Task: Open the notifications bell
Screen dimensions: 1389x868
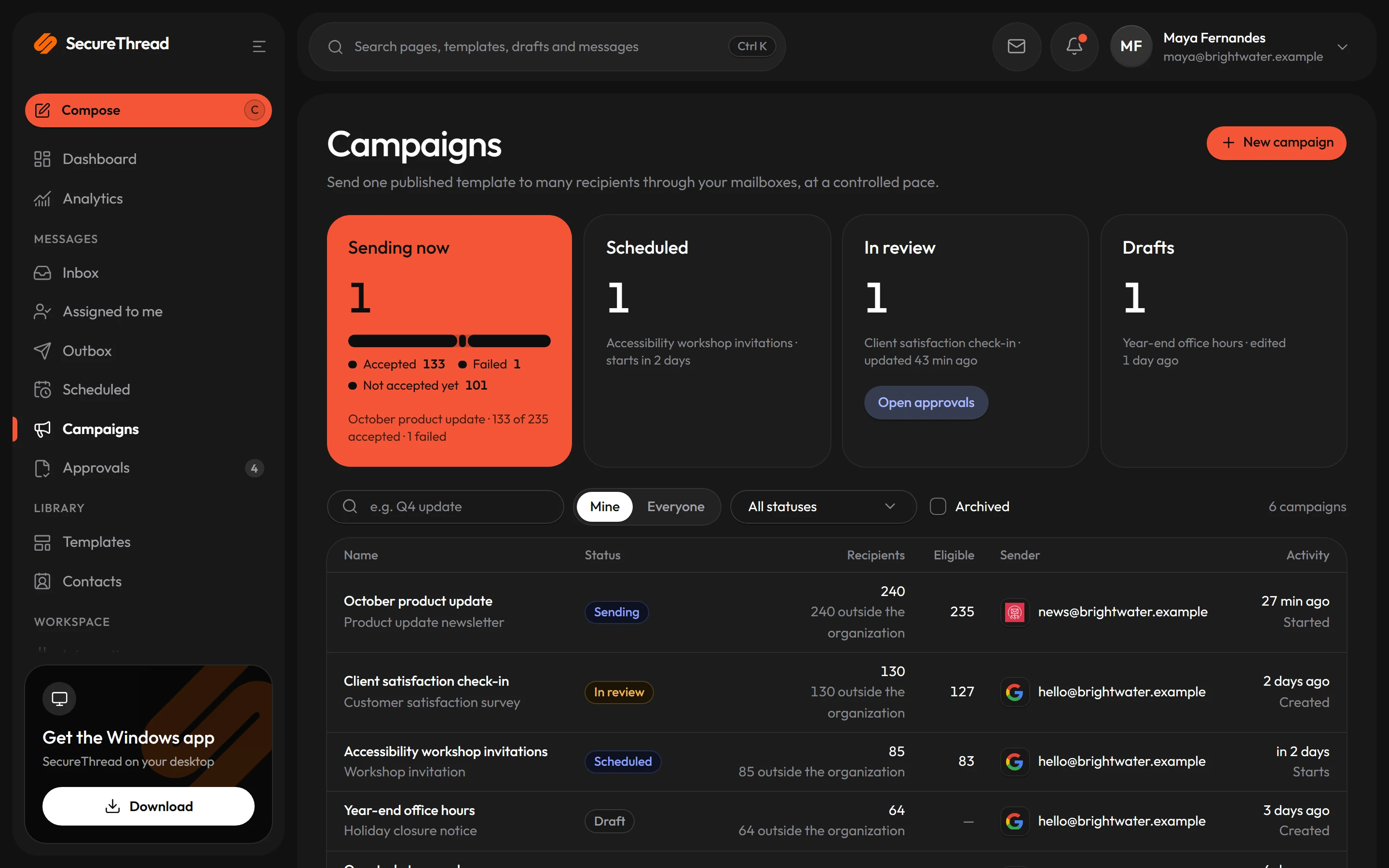Action: click(x=1074, y=46)
